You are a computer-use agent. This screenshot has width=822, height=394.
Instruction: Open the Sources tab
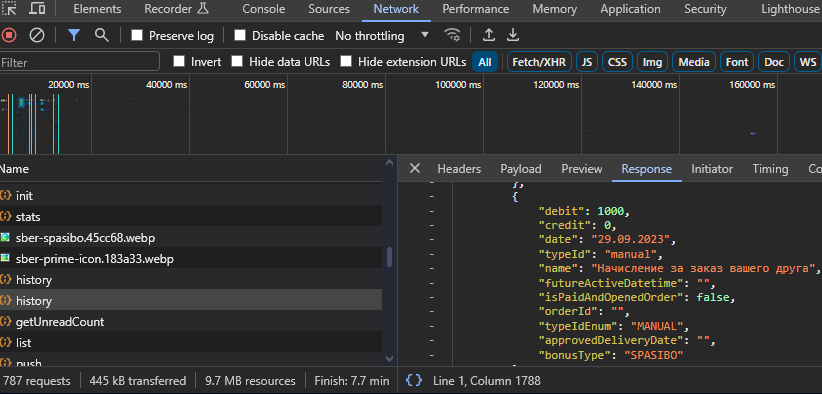(329, 9)
